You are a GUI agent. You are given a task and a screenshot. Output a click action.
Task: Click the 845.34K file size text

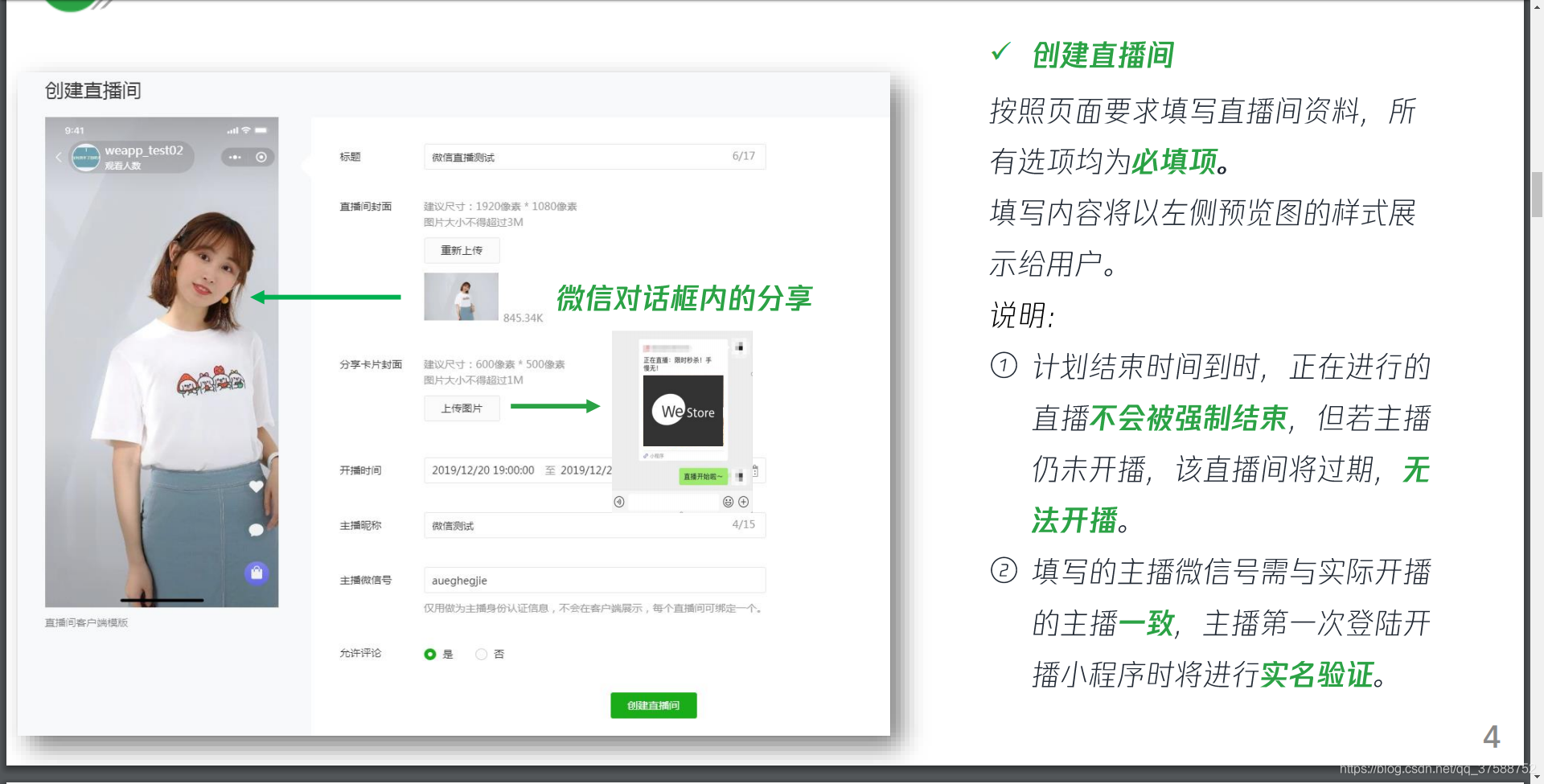(x=523, y=318)
